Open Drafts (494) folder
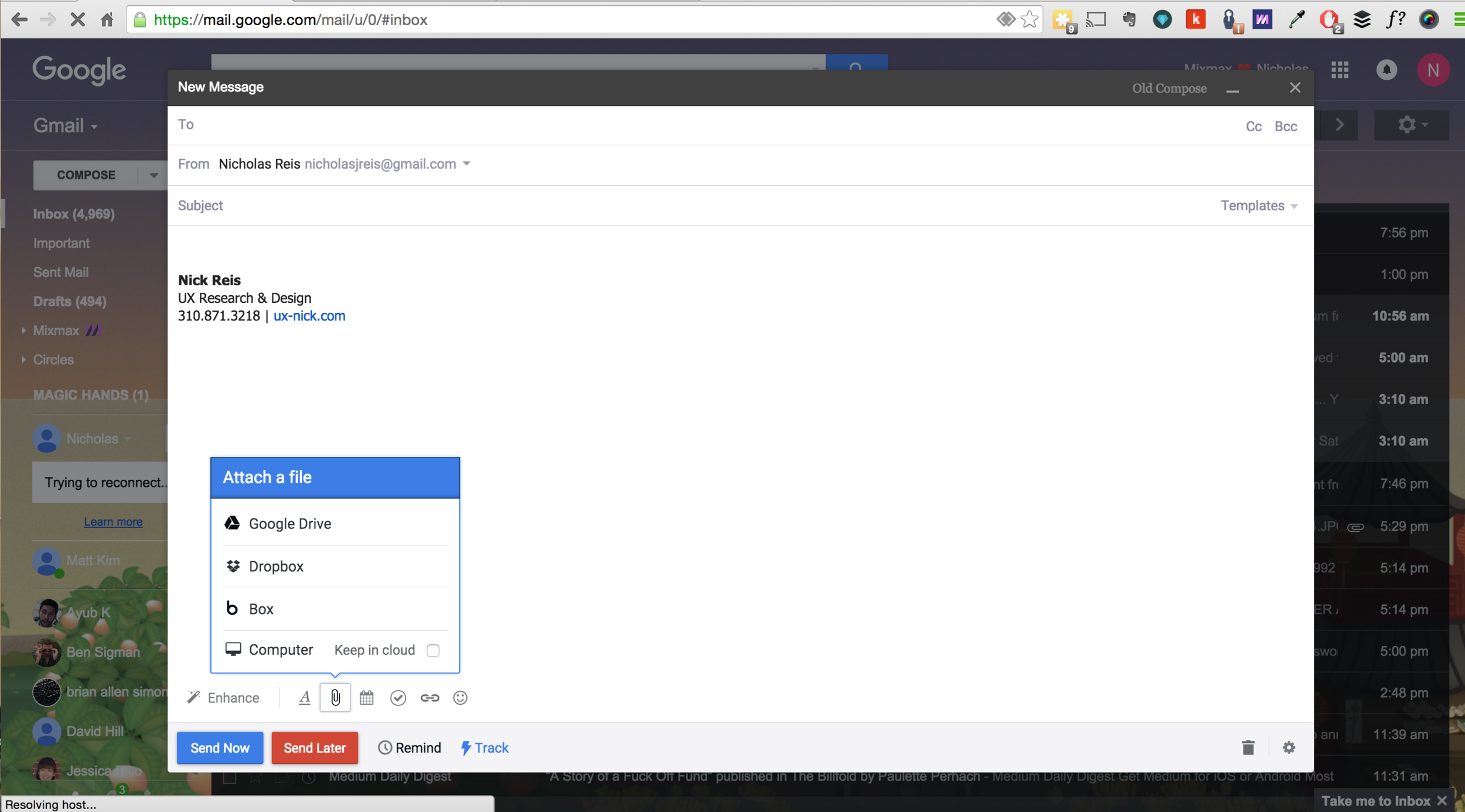 click(x=70, y=301)
